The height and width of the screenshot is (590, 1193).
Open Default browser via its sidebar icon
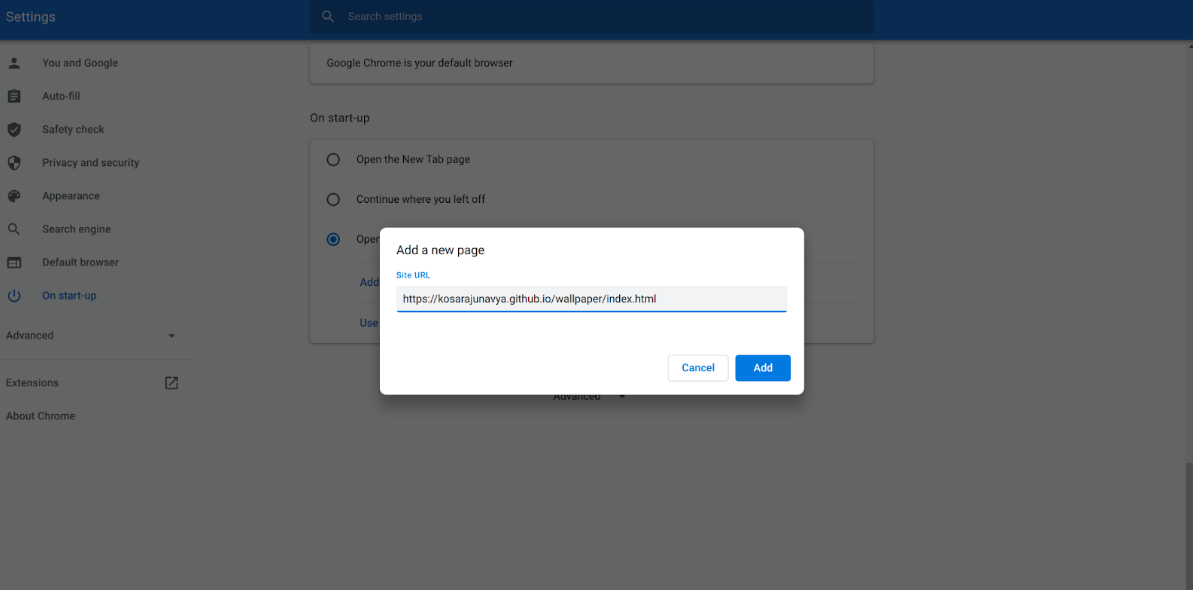pyautogui.click(x=13, y=262)
